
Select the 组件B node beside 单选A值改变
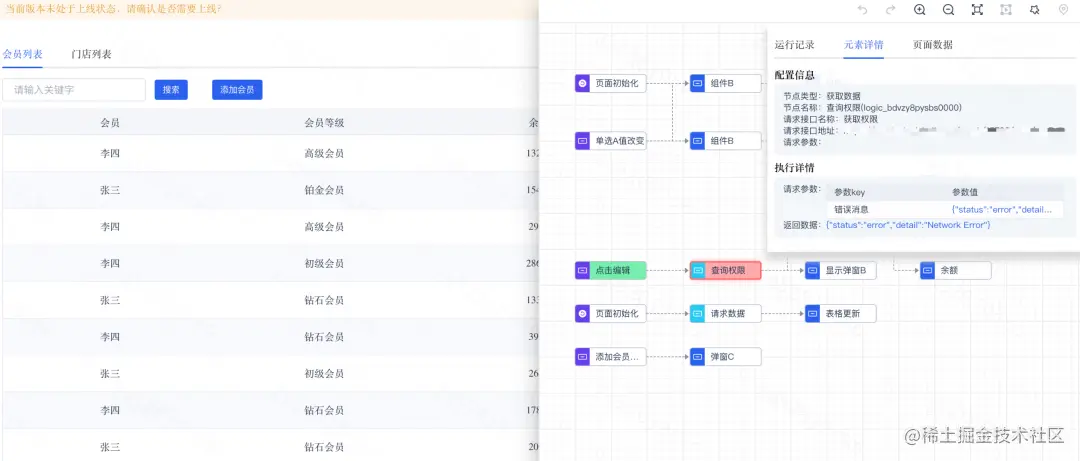click(x=726, y=141)
